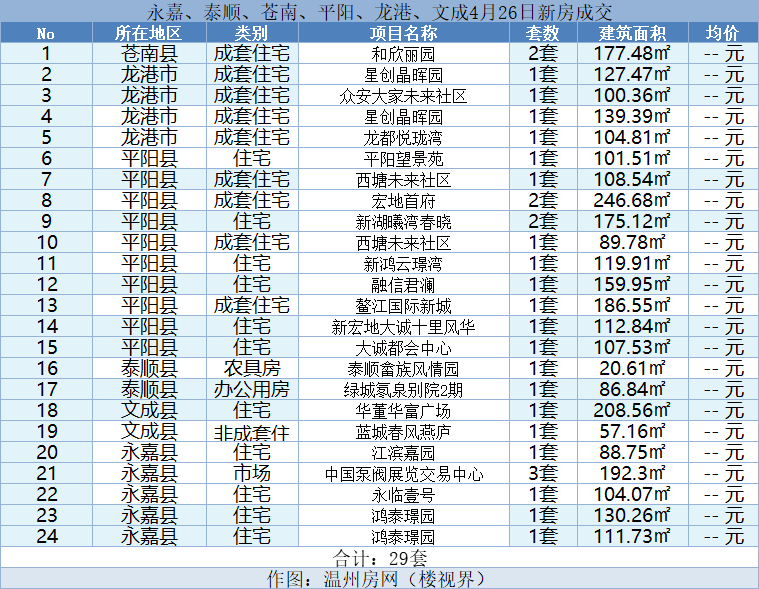
Task: Select the 江滨嘉园 project cell
Action: [x=403, y=453]
